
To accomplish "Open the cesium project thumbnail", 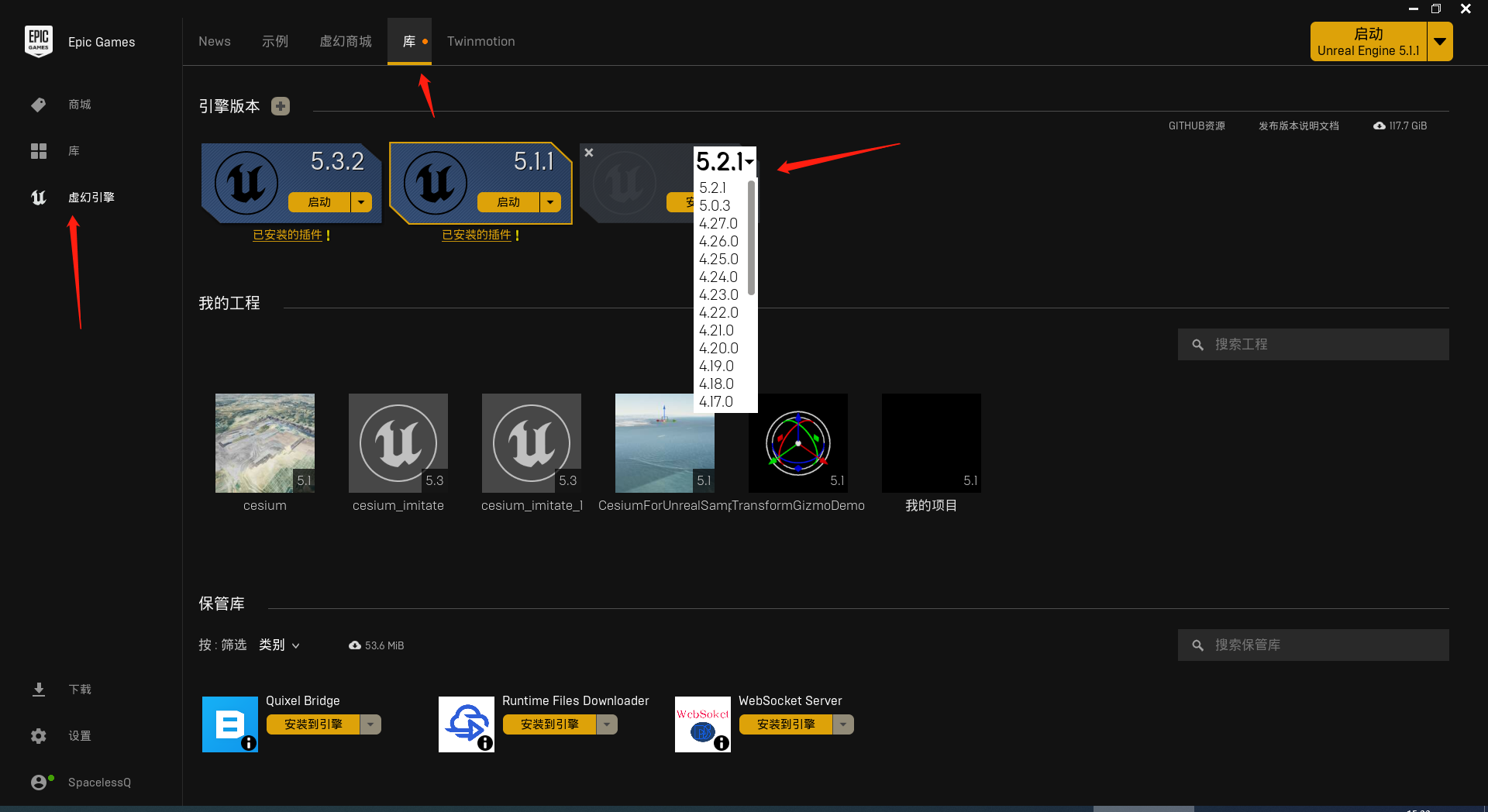I will pos(265,443).
